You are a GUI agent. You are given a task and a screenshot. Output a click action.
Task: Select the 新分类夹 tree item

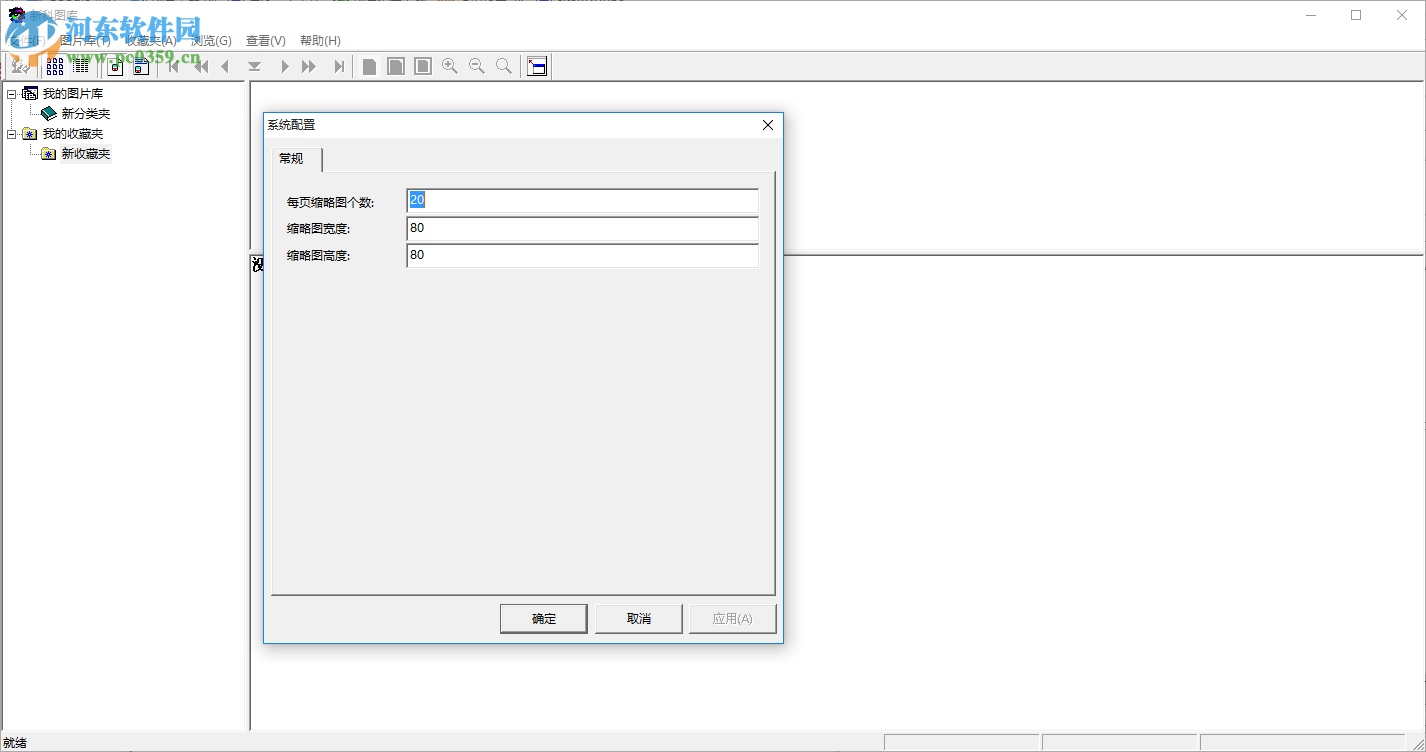pos(85,113)
